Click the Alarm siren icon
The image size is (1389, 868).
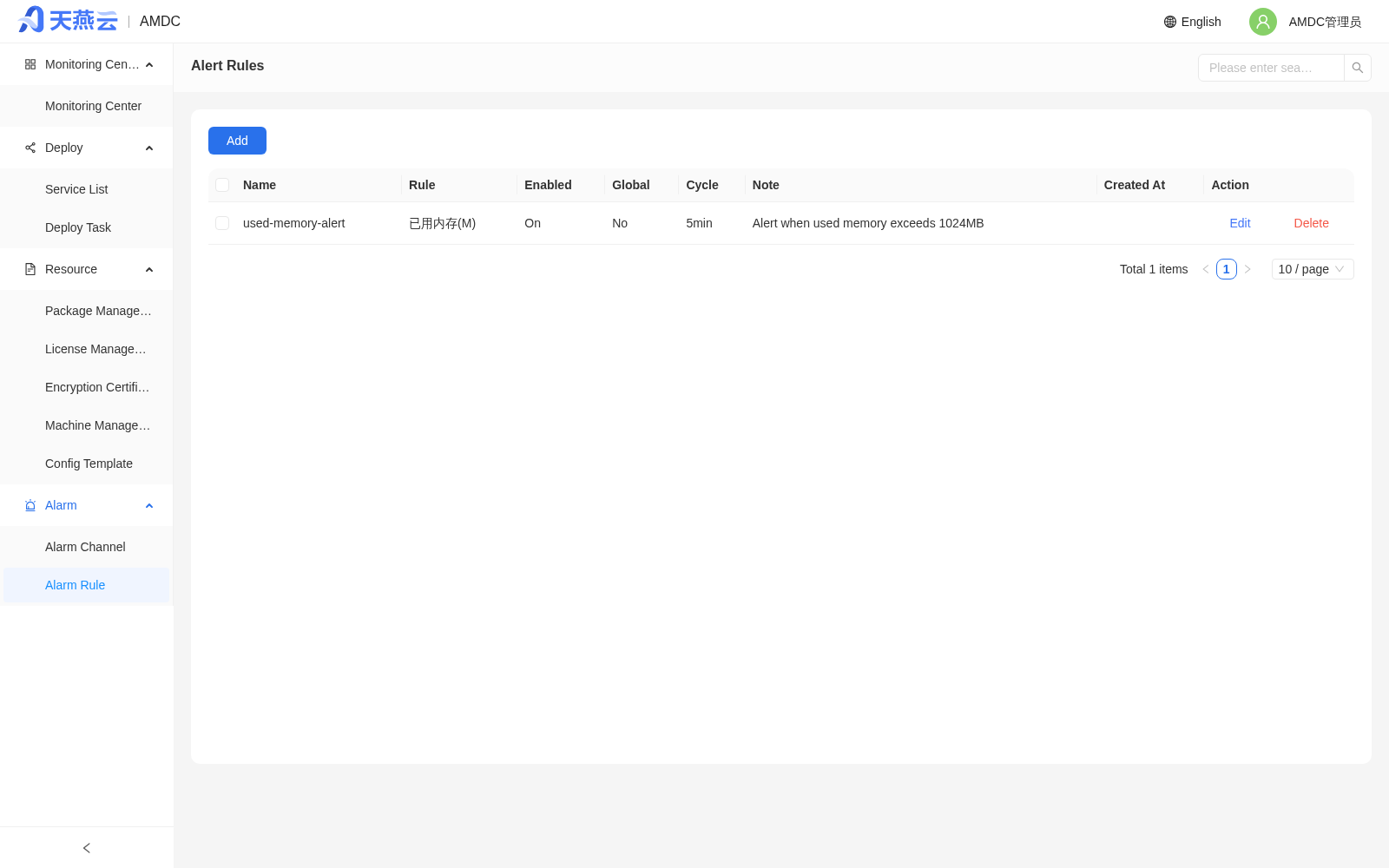coord(30,505)
